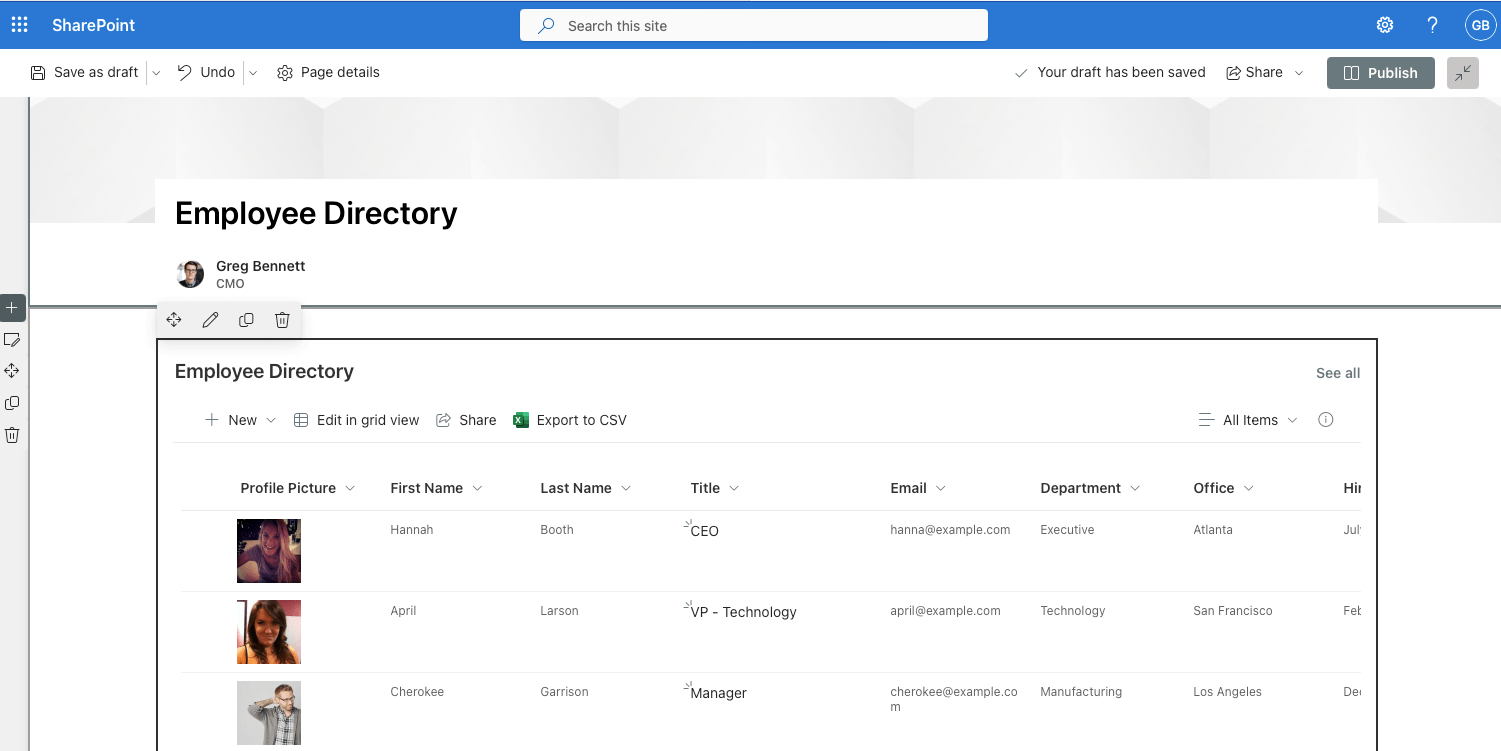This screenshot has width=1501, height=751.
Task: Open the All Items view dropdown
Action: pos(1247,420)
